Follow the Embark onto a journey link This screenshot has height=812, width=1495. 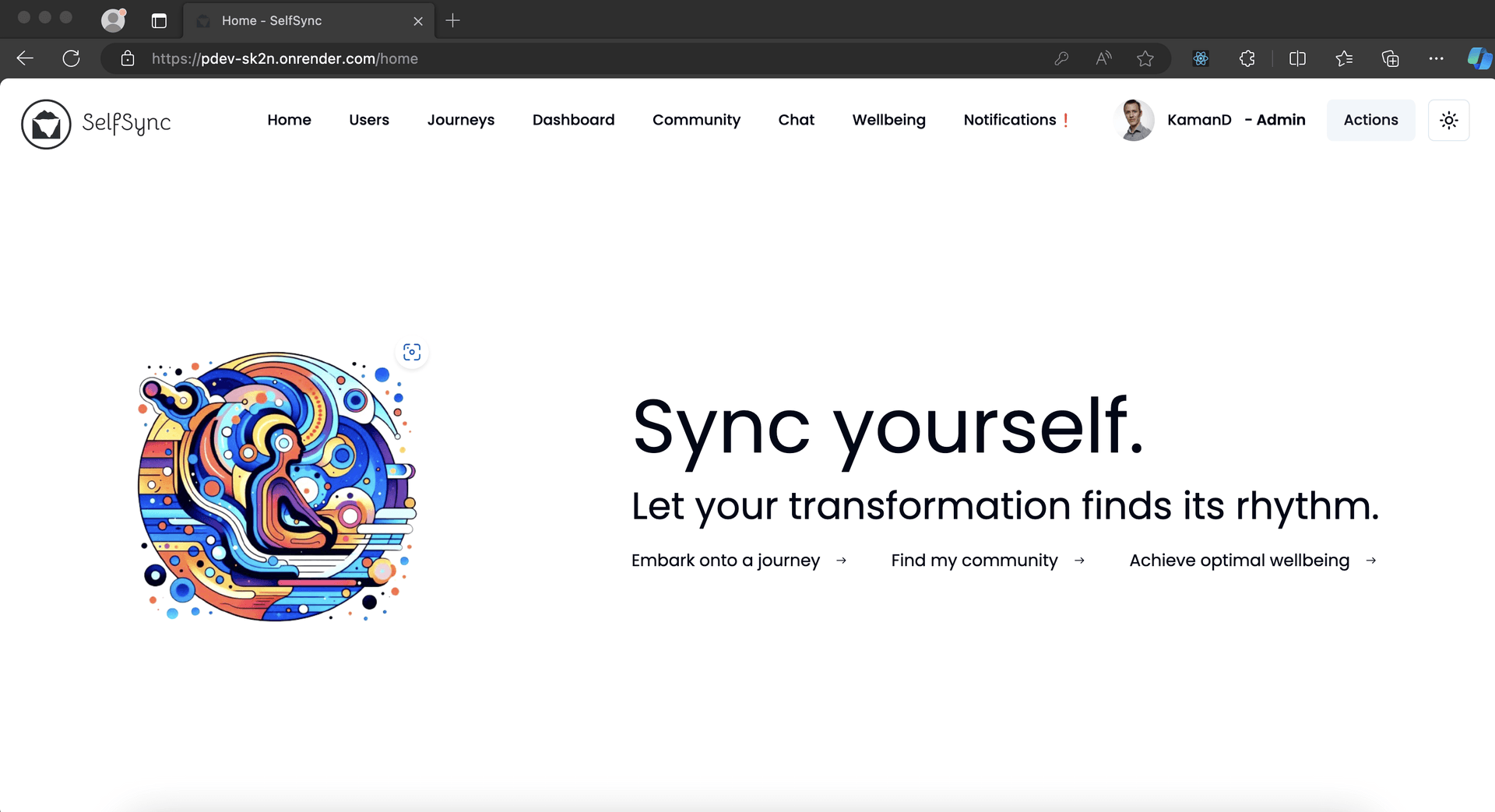click(x=725, y=560)
